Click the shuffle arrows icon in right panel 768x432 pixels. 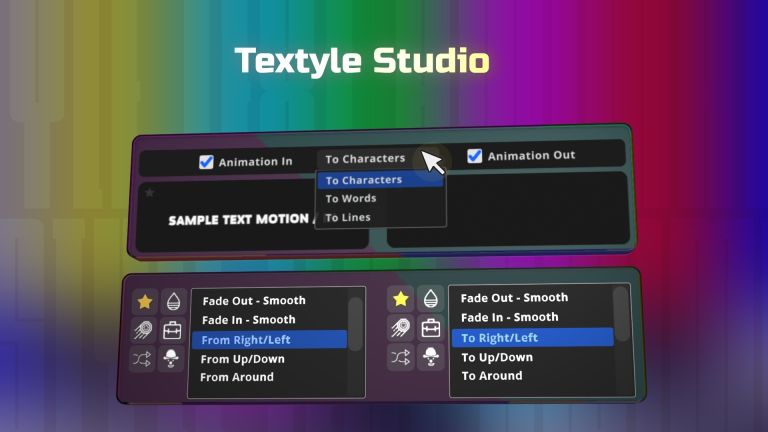coord(401,357)
